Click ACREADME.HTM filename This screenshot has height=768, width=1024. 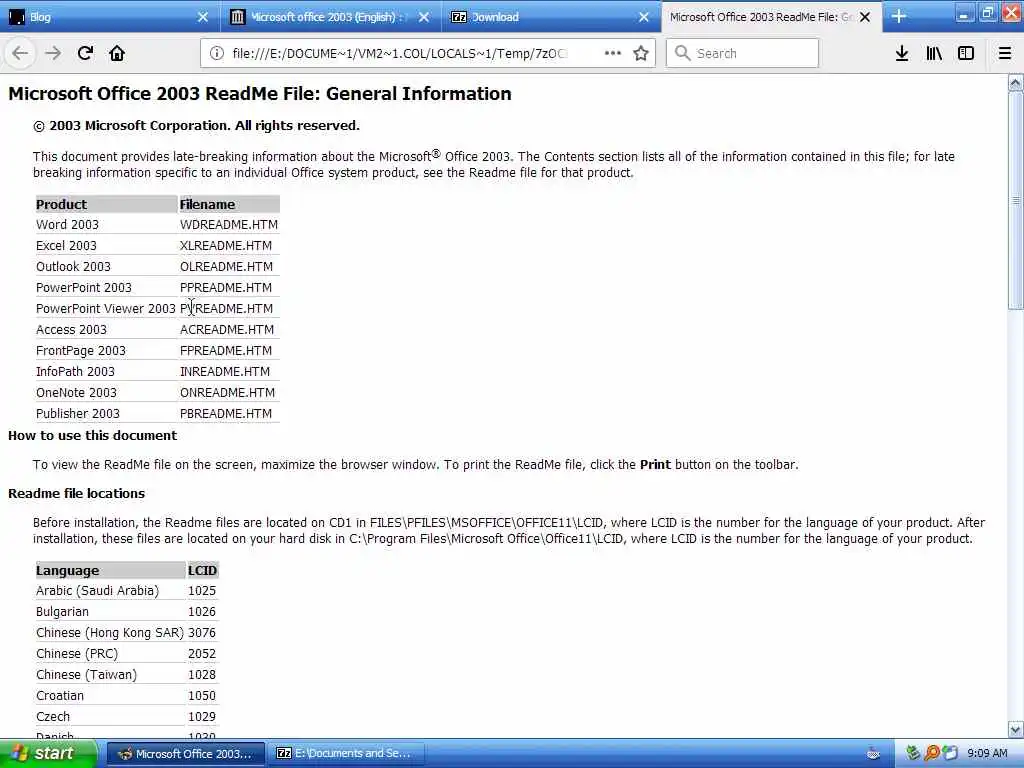click(227, 330)
